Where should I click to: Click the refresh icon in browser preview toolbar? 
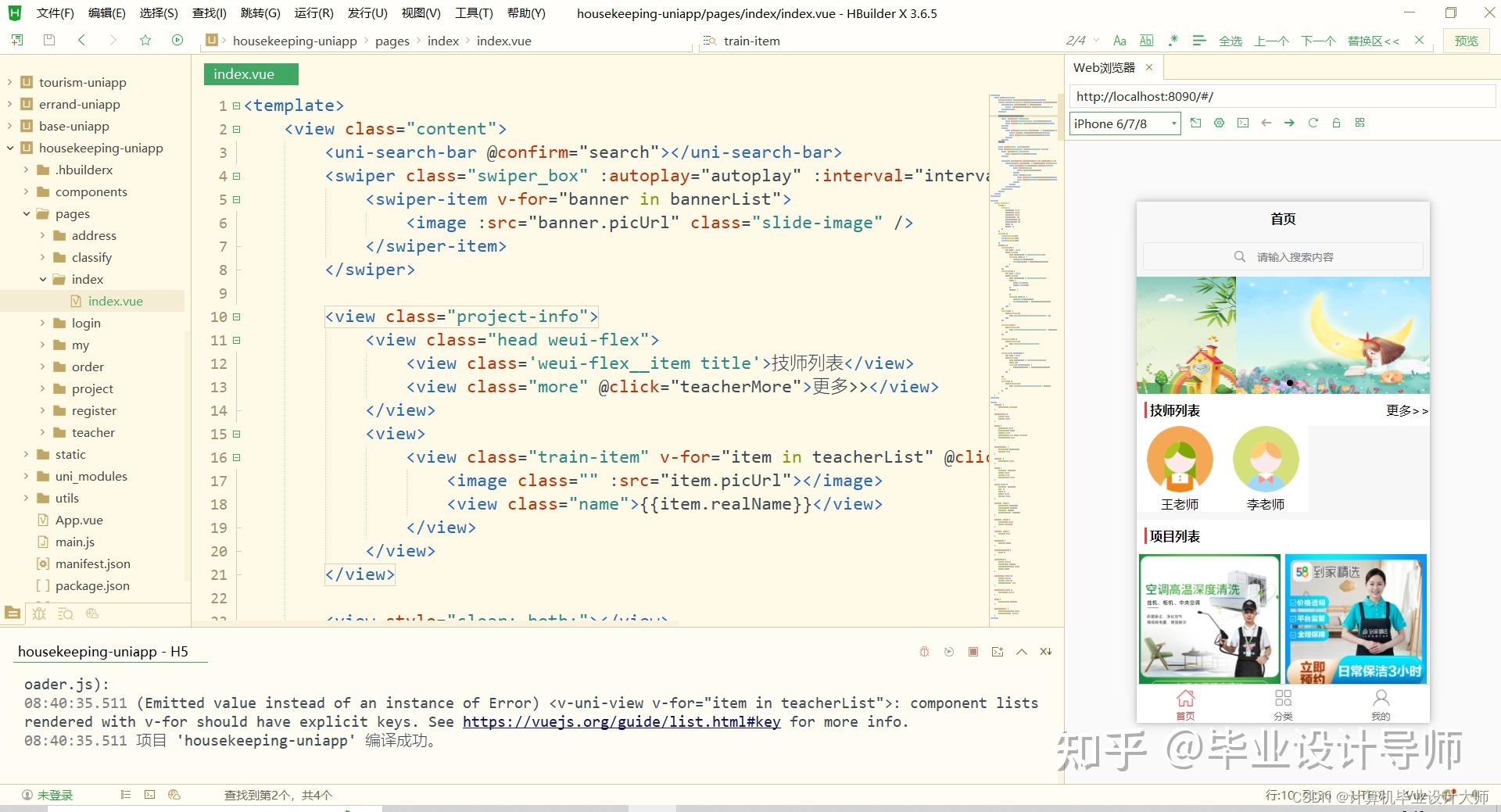[x=1313, y=123]
